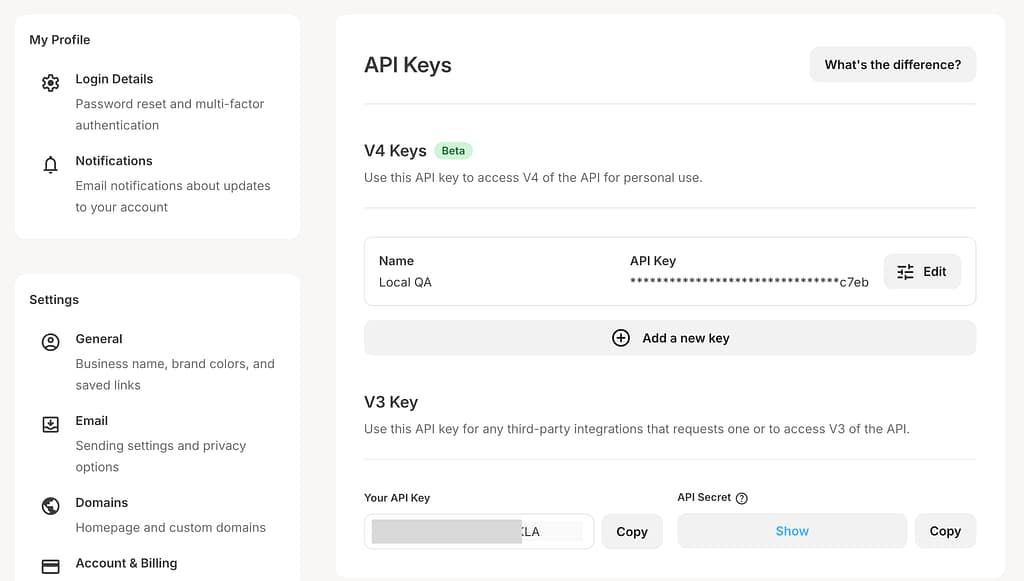Click the Domains globe icon
The height and width of the screenshot is (581, 1024).
pyautogui.click(x=50, y=506)
